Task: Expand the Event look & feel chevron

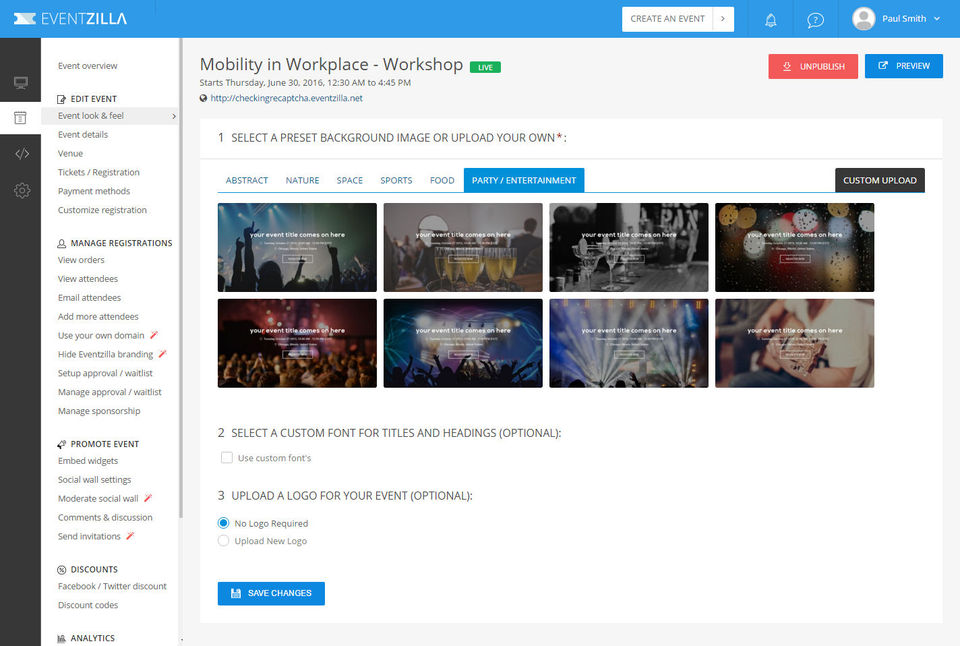Action: point(174,116)
